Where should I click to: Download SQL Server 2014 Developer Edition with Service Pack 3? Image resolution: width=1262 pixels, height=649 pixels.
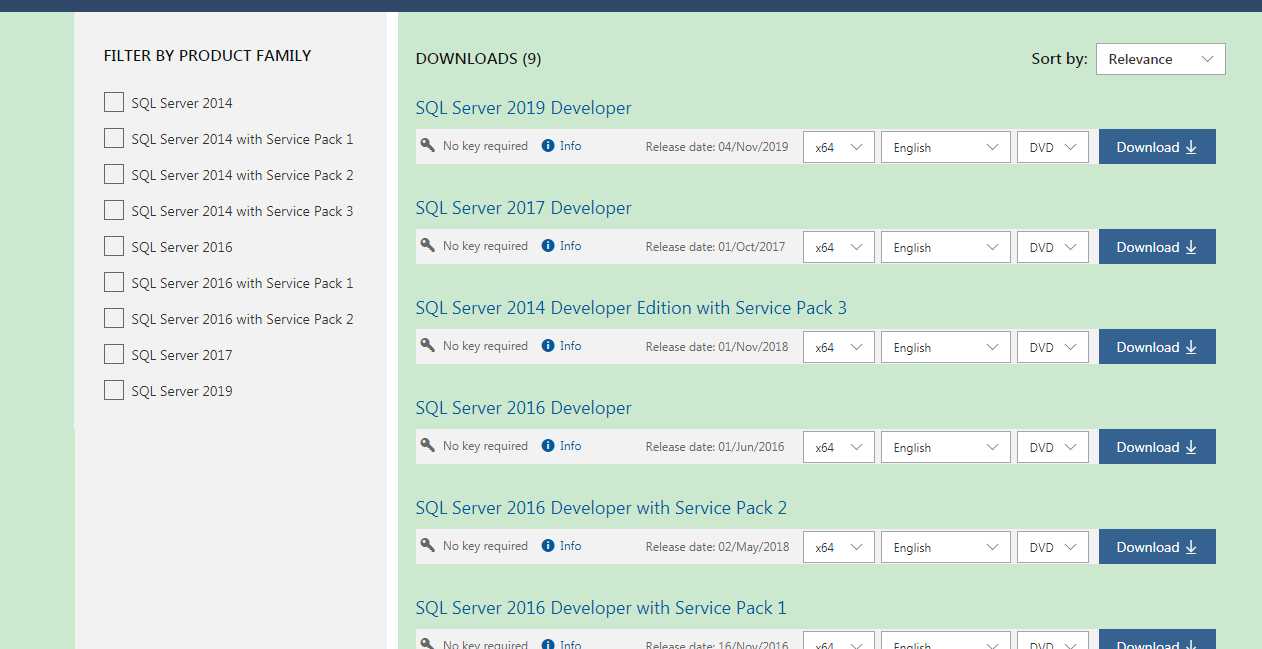pos(1157,347)
